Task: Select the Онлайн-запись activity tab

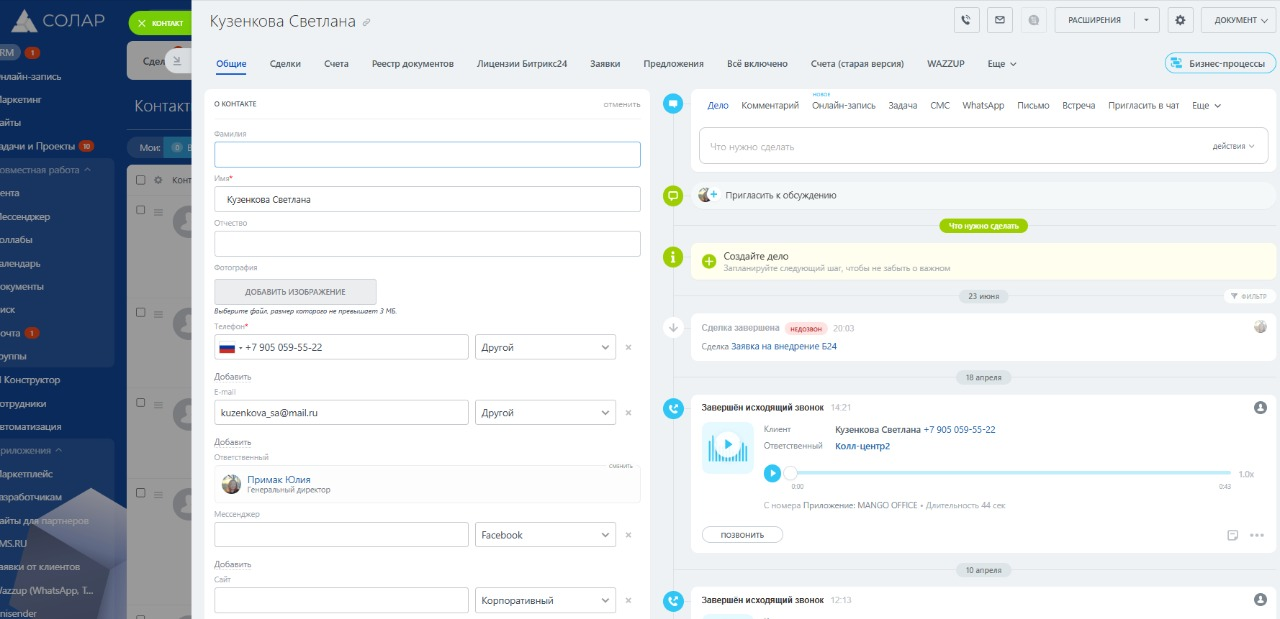Action: coord(843,105)
